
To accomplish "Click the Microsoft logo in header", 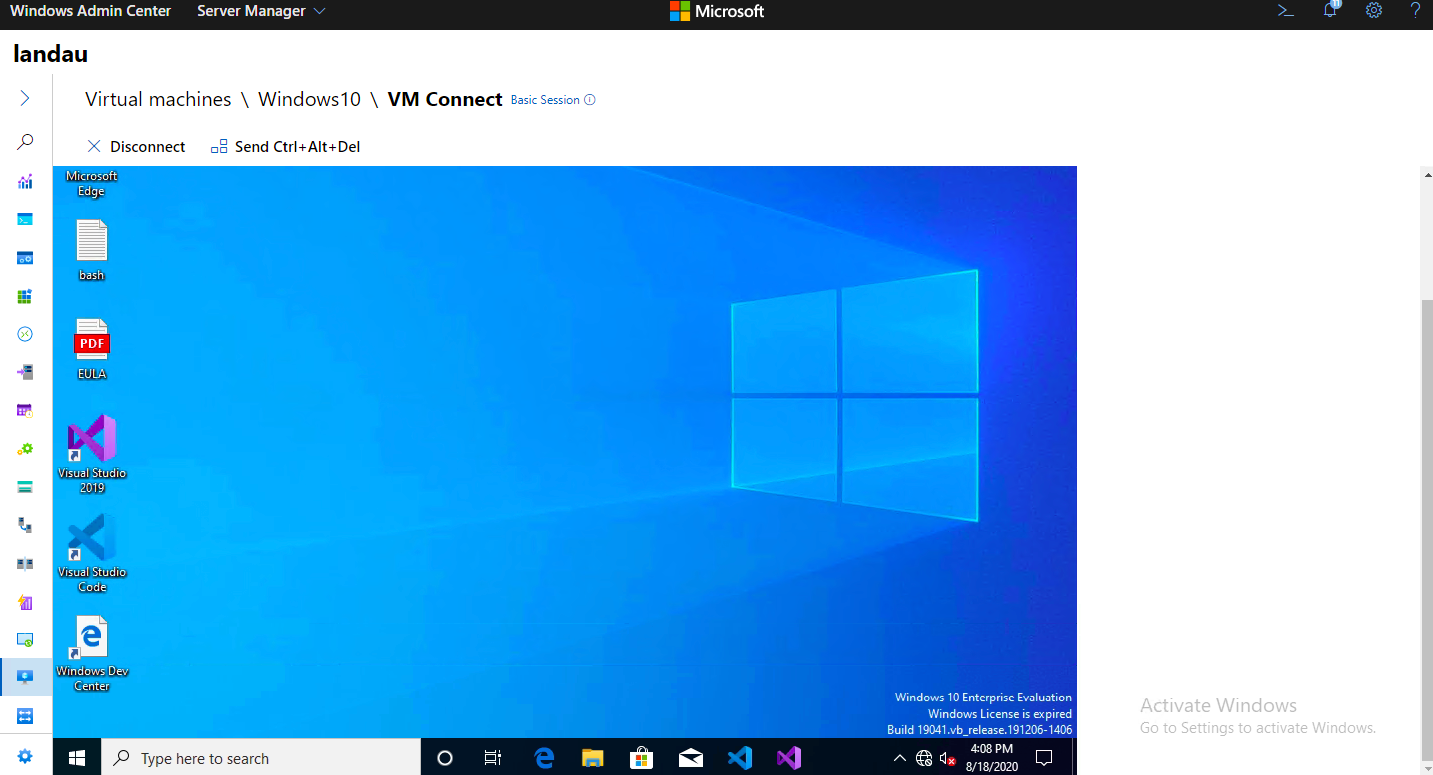I will [x=717, y=11].
